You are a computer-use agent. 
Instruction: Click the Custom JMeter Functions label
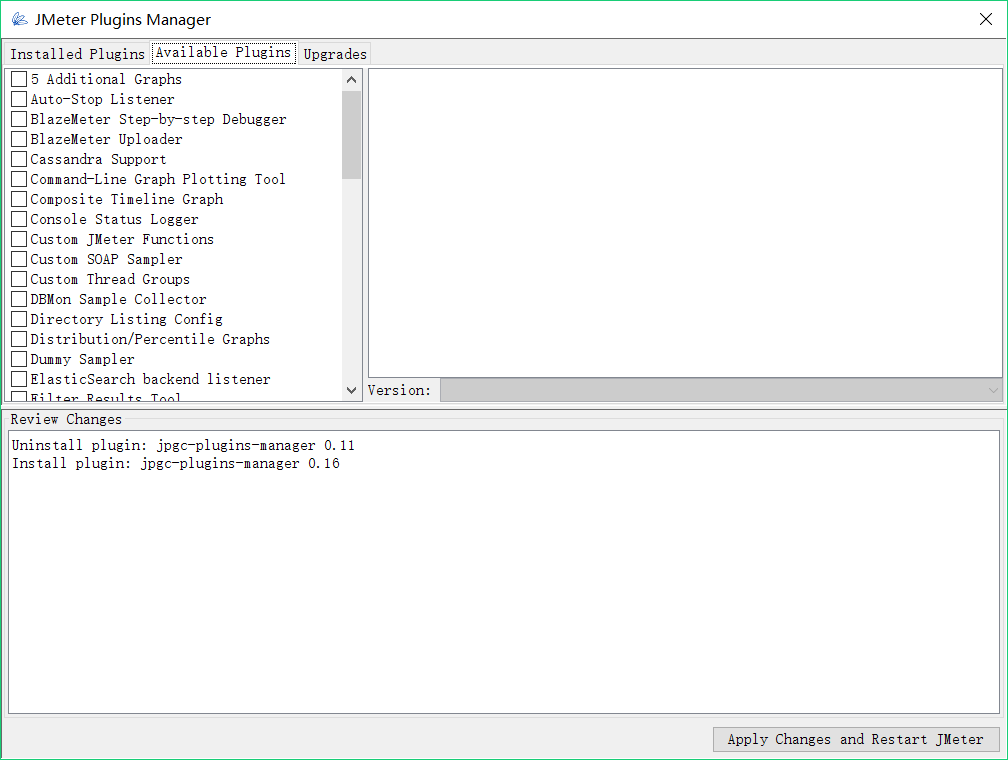[x=122, y=239]
